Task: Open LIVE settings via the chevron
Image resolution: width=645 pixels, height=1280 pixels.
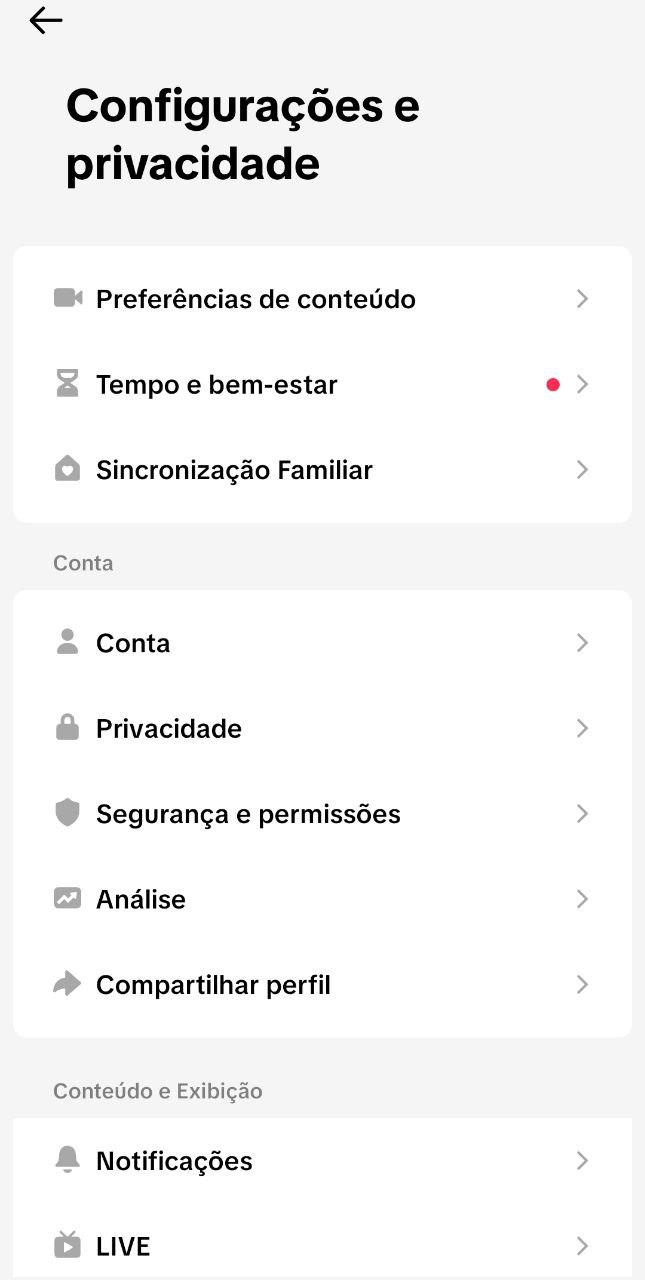Action: coord(583,1246)
